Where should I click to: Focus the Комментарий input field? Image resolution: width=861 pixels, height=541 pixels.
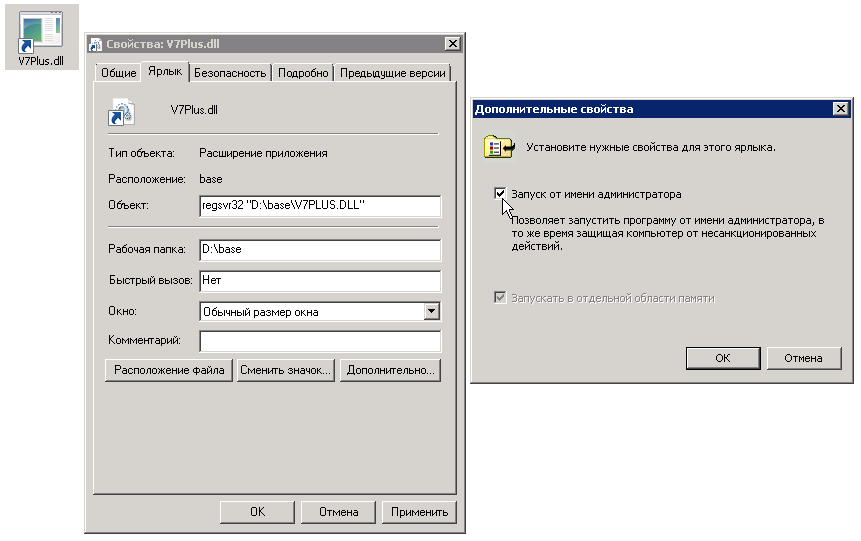320,342
